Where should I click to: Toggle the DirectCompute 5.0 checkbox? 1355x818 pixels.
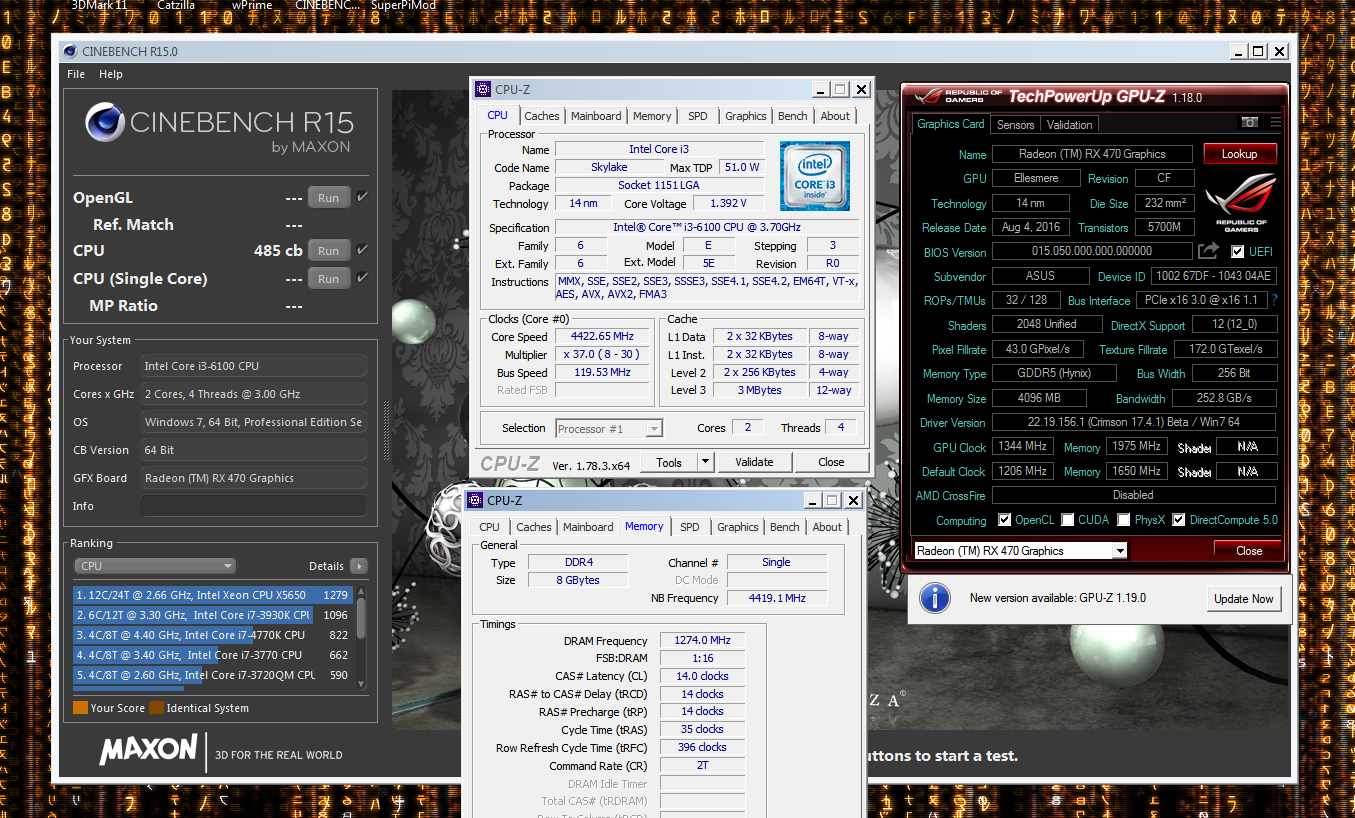tap(1179, 520)
